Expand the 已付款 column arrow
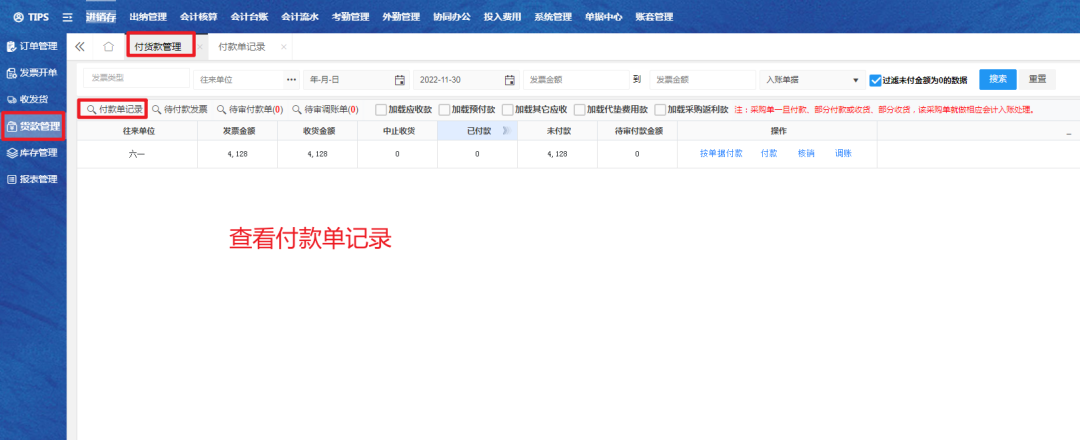Viewport: 1080px width, 440px height. pos(505,131)
